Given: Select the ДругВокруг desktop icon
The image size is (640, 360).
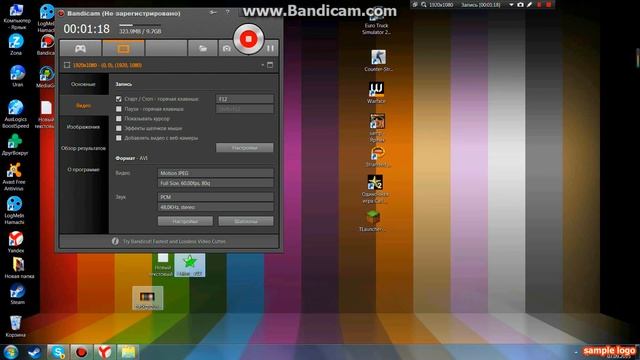Looking at the screenshot, I should 15,145.
